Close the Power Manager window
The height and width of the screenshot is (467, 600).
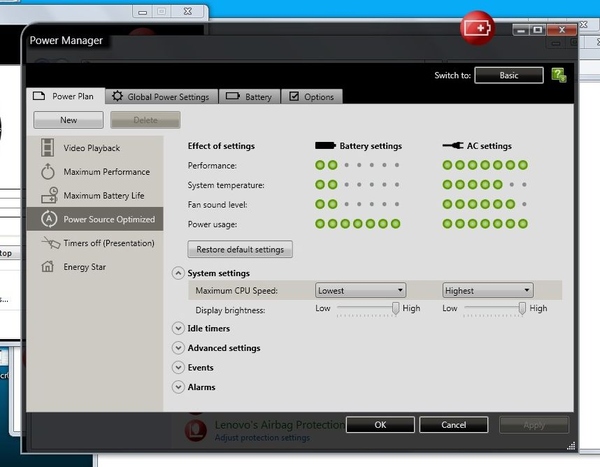point(562,30)
